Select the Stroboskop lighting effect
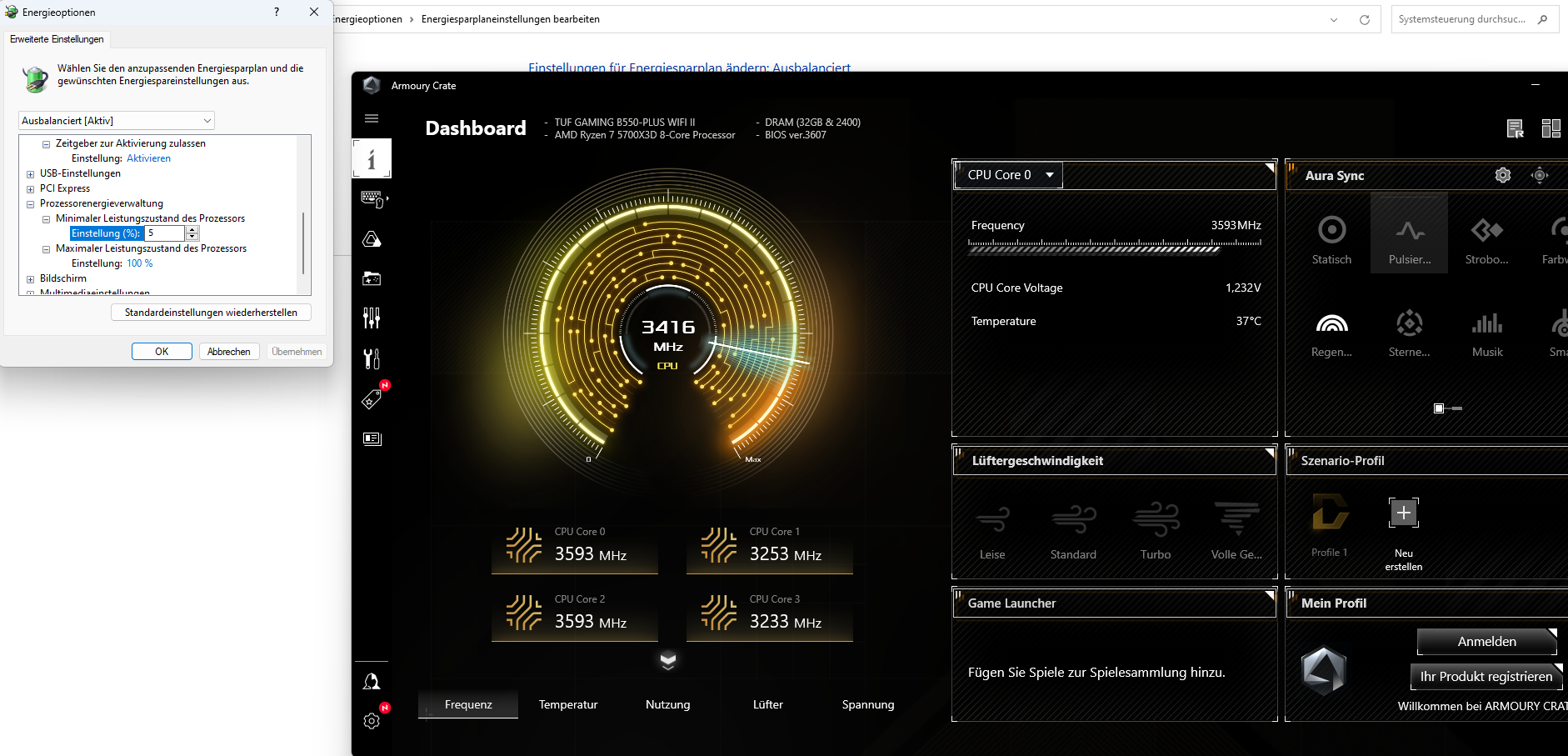1568x756 pixels. (x=1487, y=240)
